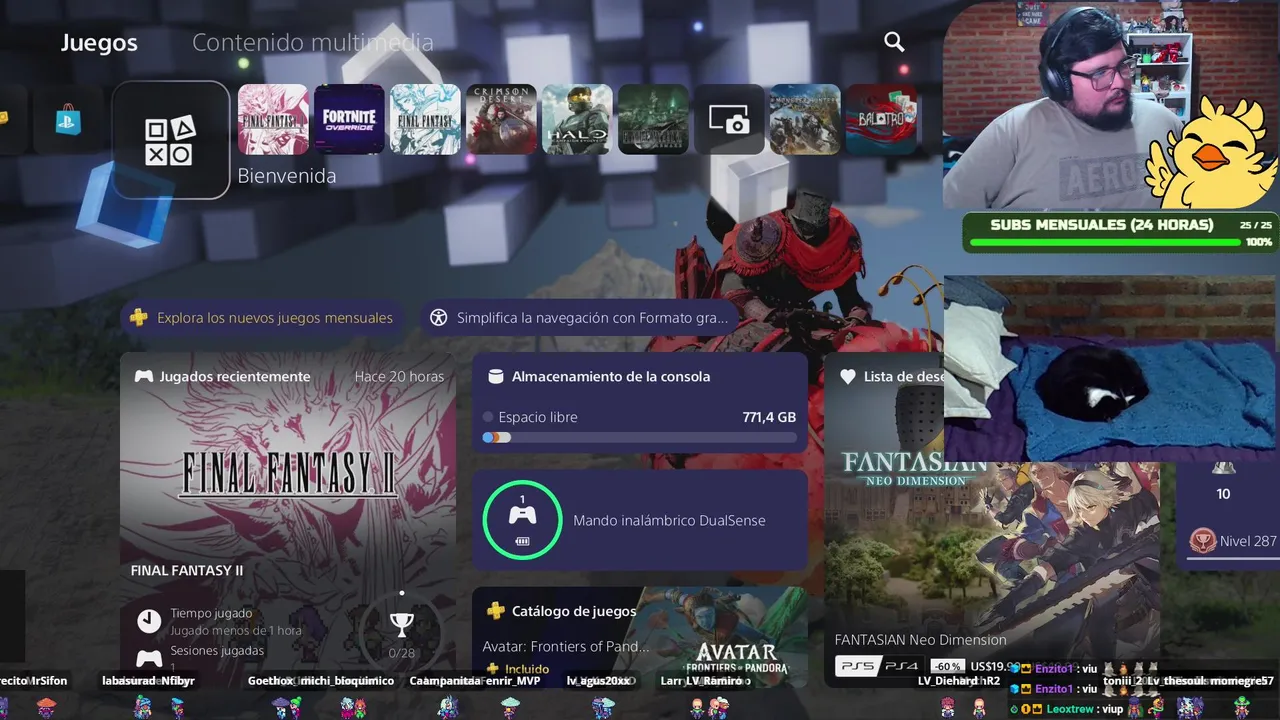Select the highlighted Bienvenida hub tile
The image size is (1280, 720).
171,140
